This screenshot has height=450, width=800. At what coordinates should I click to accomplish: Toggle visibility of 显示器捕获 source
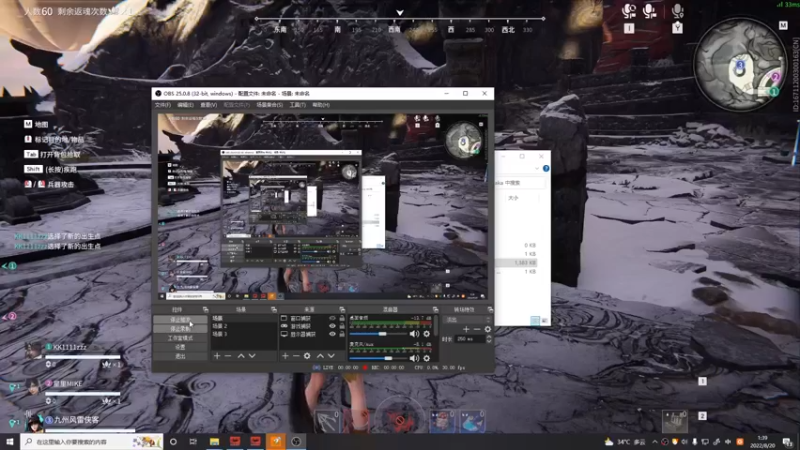[x=332, y=334]
